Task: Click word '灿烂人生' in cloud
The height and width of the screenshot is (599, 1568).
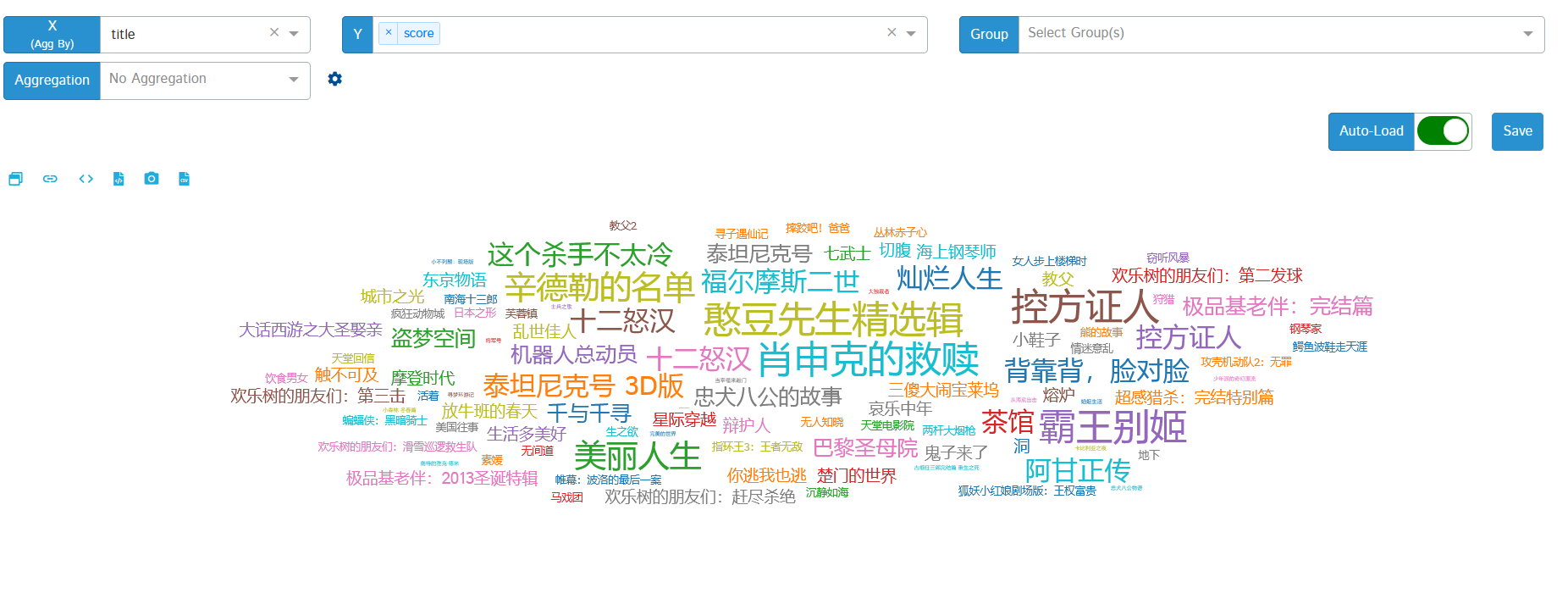Action: [949, 278]
